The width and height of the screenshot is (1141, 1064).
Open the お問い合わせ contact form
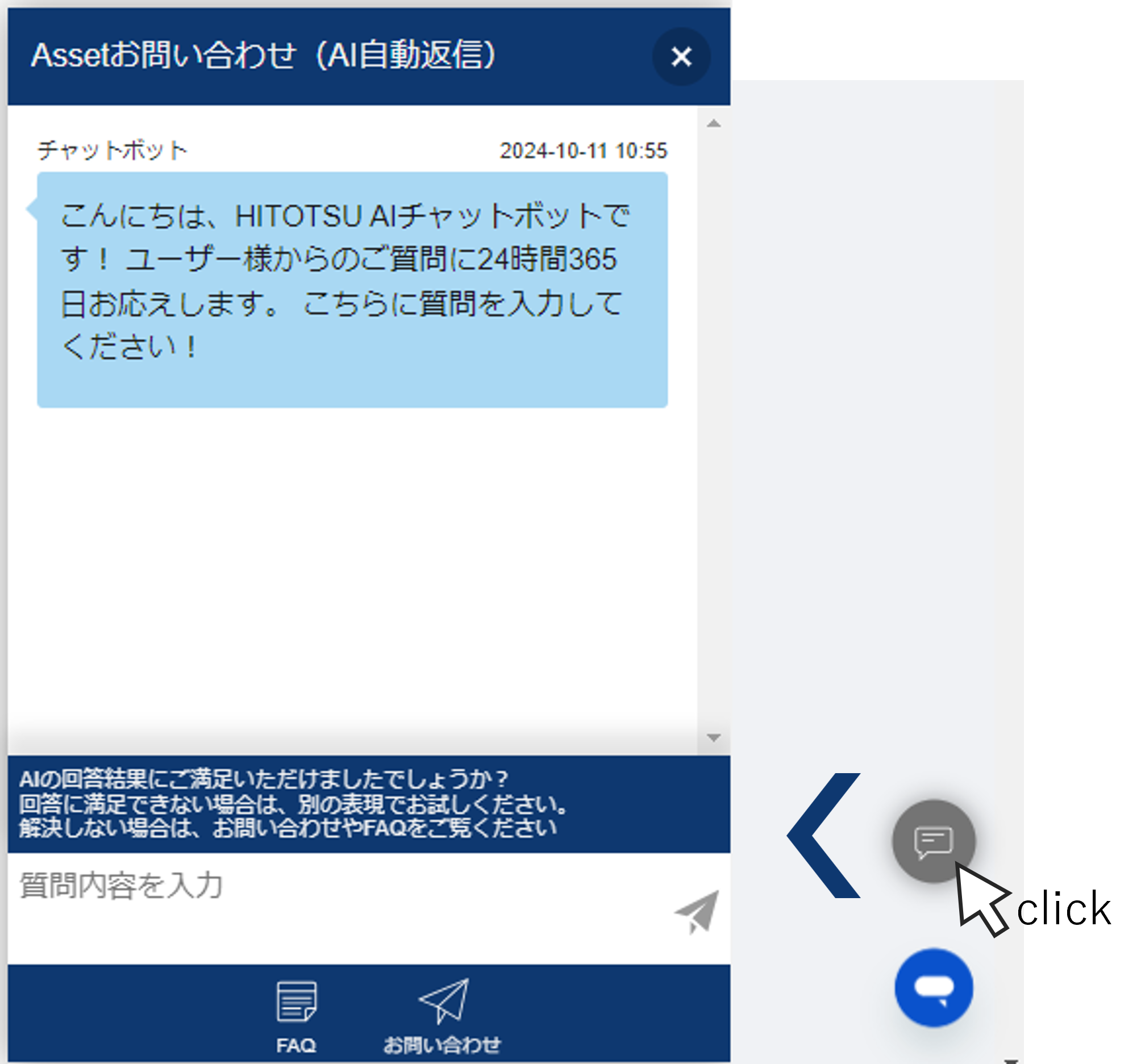coord(443,1017)
